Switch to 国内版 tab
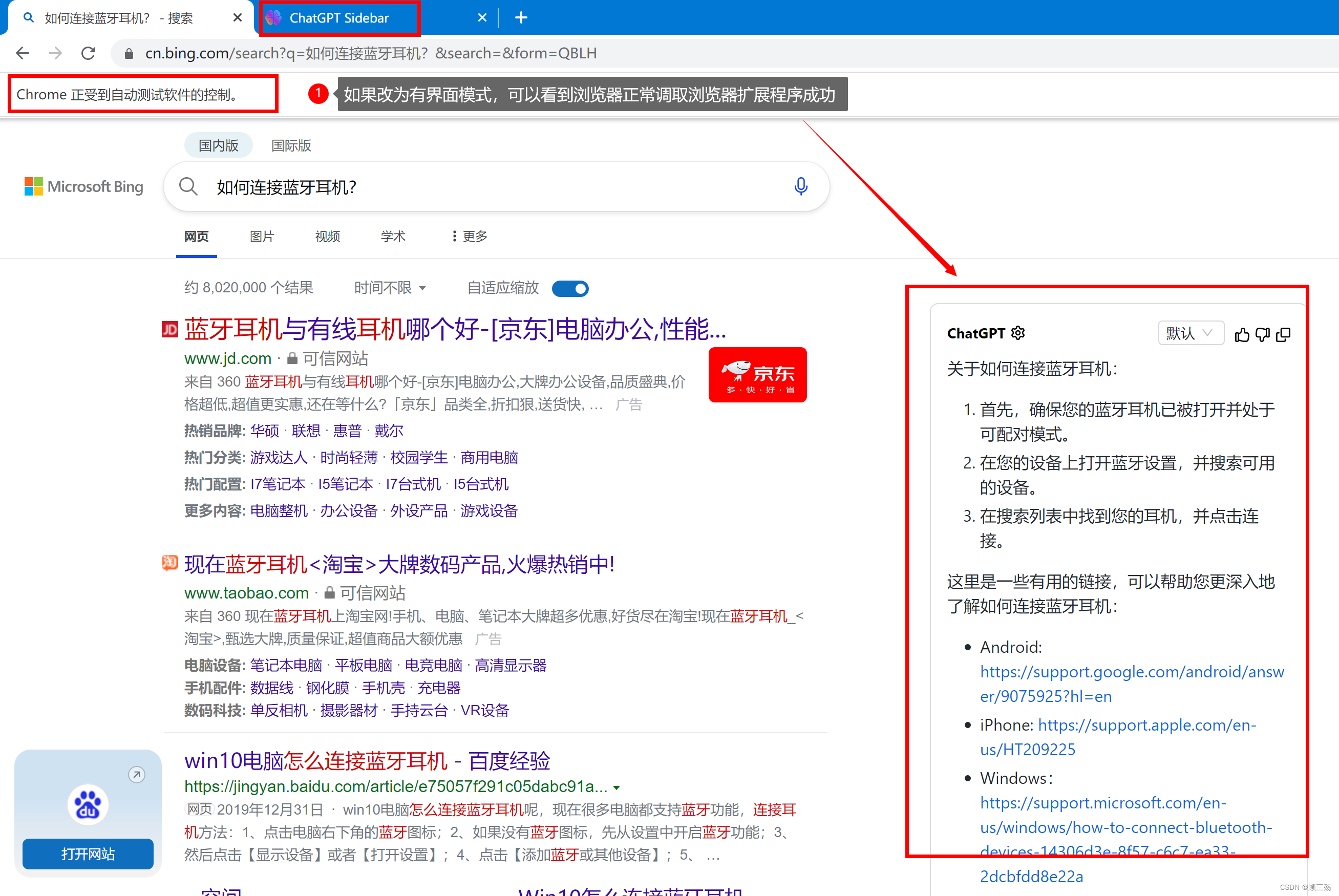The height and width of the screenshot is (896, 1339). pos(218,145)
